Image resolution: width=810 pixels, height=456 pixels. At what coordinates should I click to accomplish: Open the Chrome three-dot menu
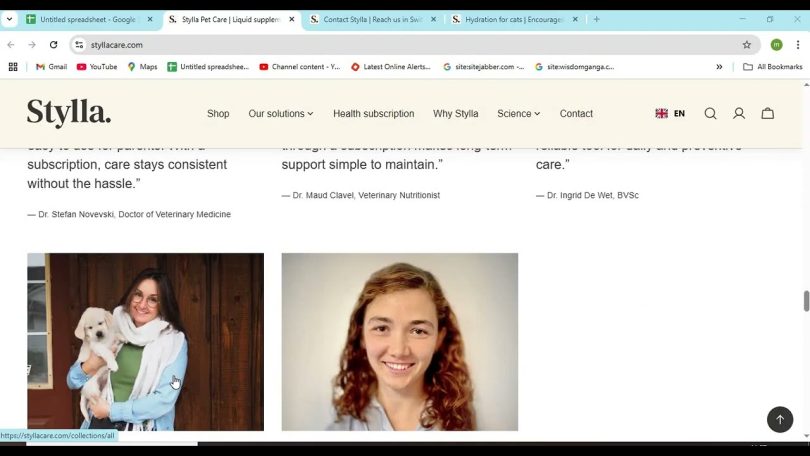point(798,45)
